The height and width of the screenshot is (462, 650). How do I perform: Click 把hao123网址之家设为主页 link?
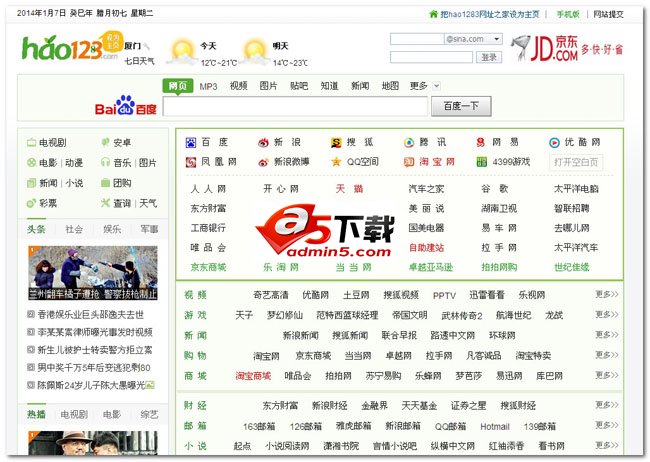click(490, 14)
